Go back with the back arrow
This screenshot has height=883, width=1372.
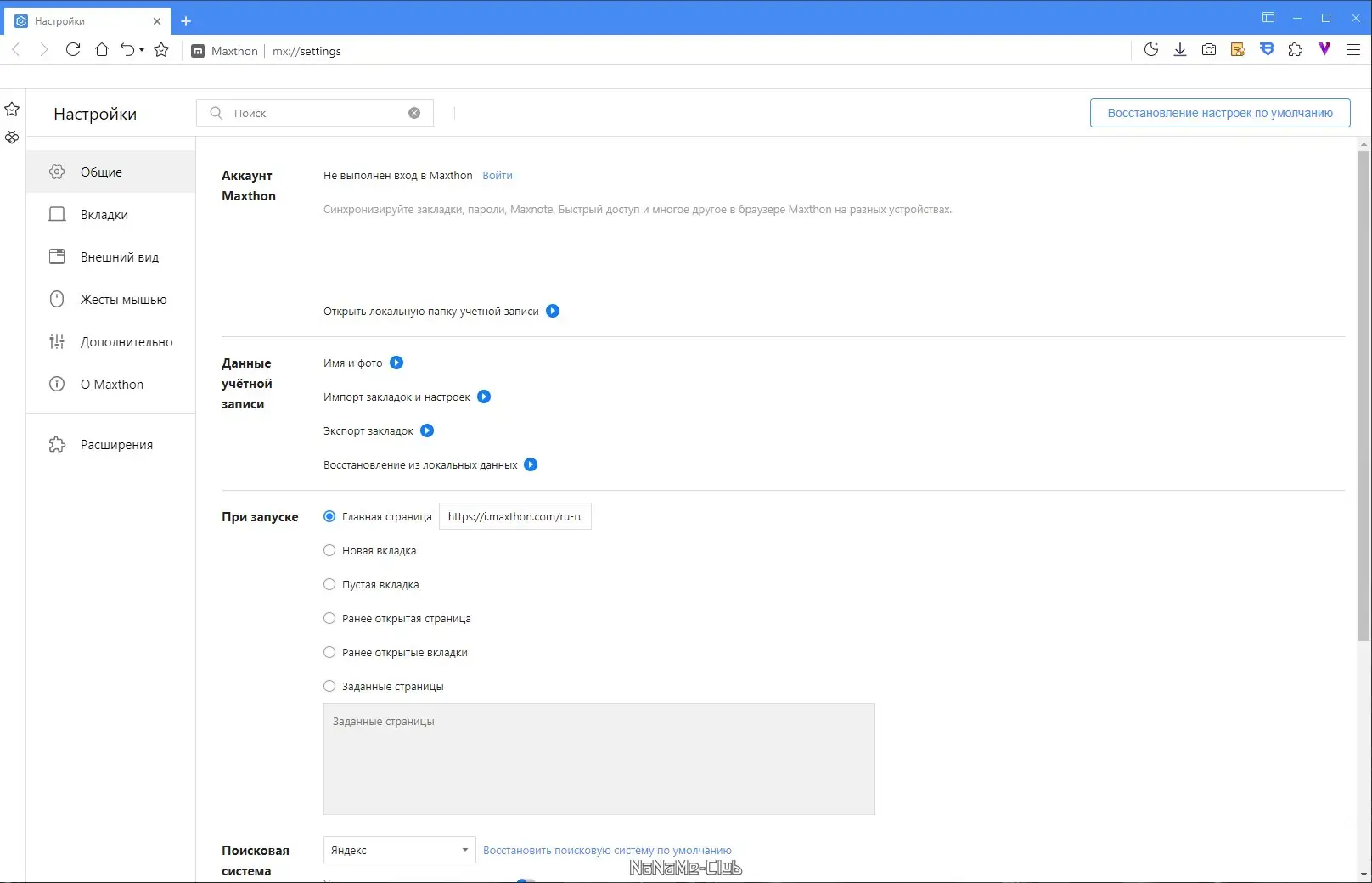tap(16, 50)
